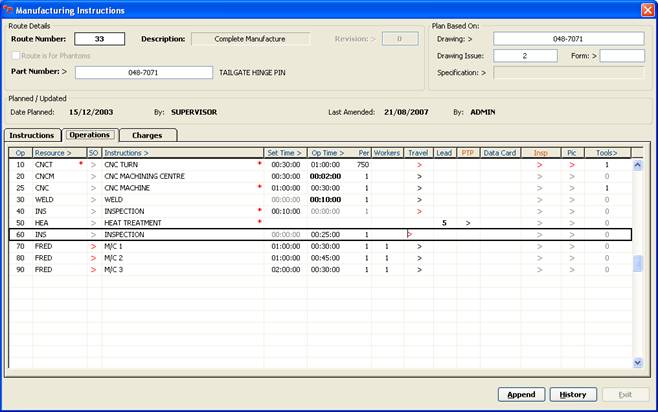Open the History button
Screen dimensions: 658x412
573,394
